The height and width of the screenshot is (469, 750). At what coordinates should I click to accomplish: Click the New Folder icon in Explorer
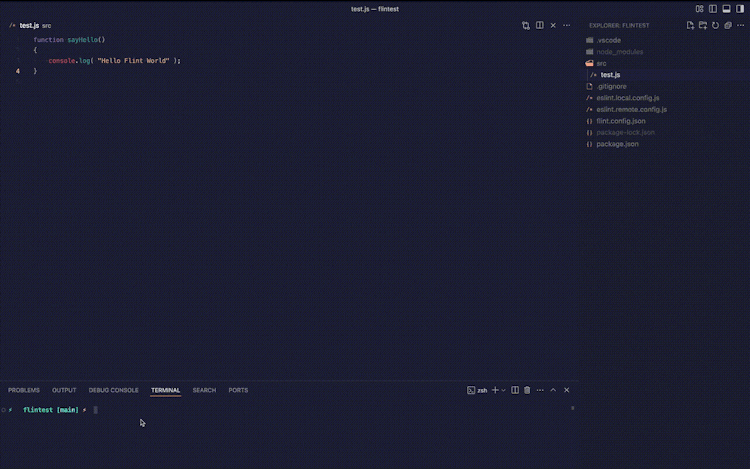point(702,25)
